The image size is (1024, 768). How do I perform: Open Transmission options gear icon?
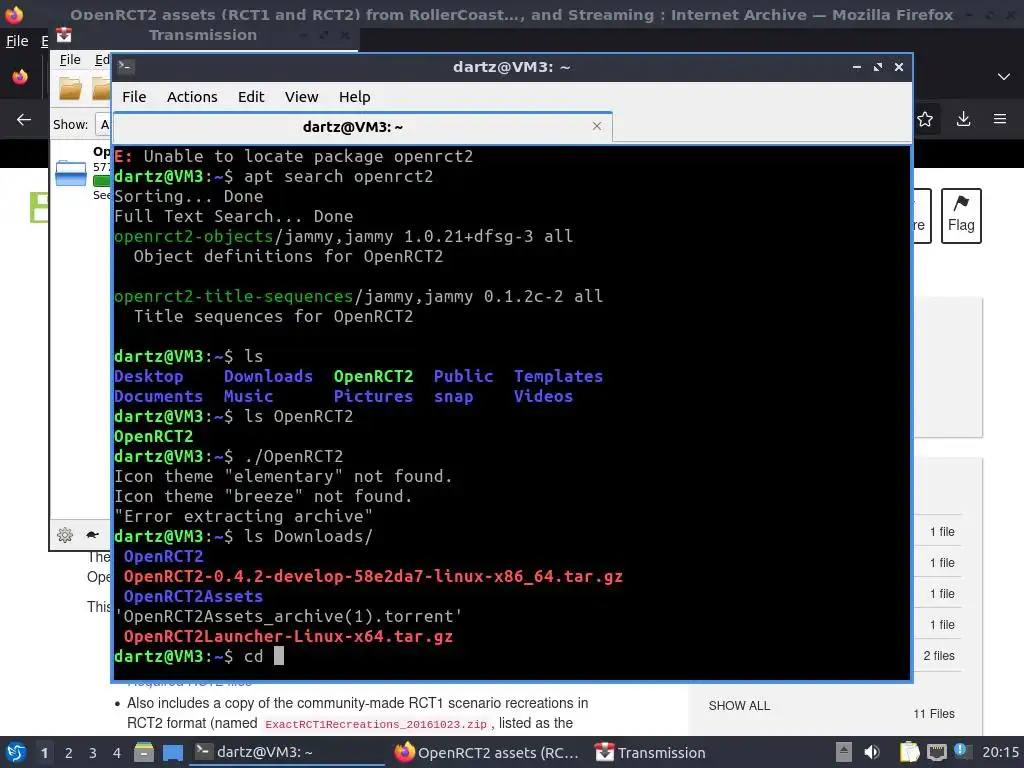click(x=65, y=535)
